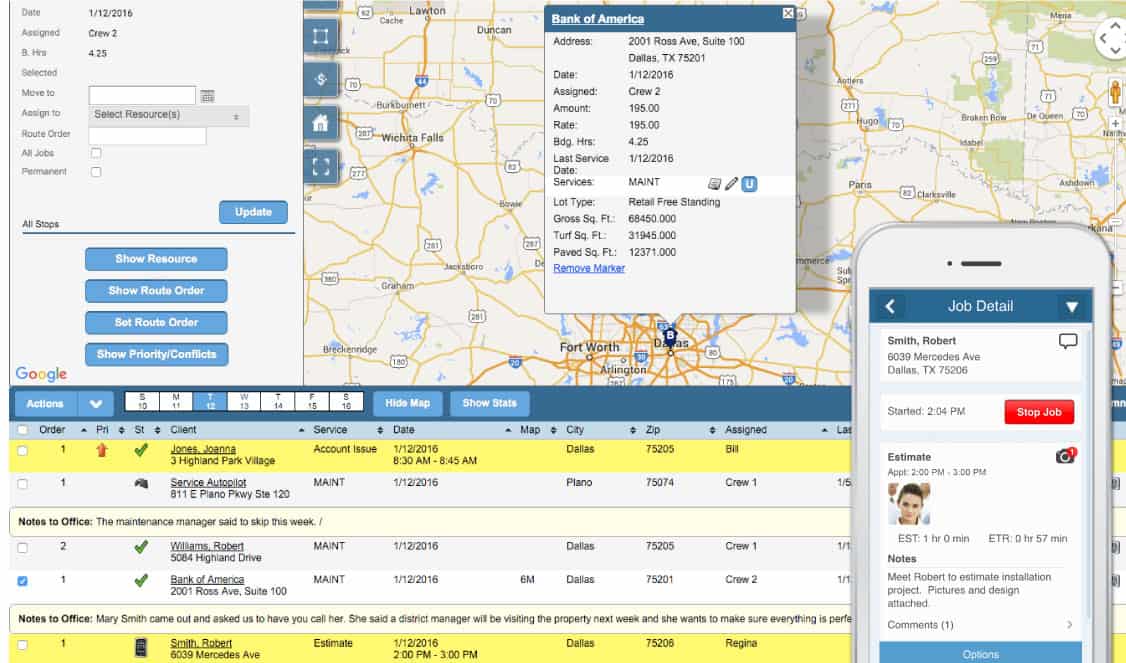This screenshot has height=663, width=1126.
Task: Click the Hide Map button
Action: [407, 404]
